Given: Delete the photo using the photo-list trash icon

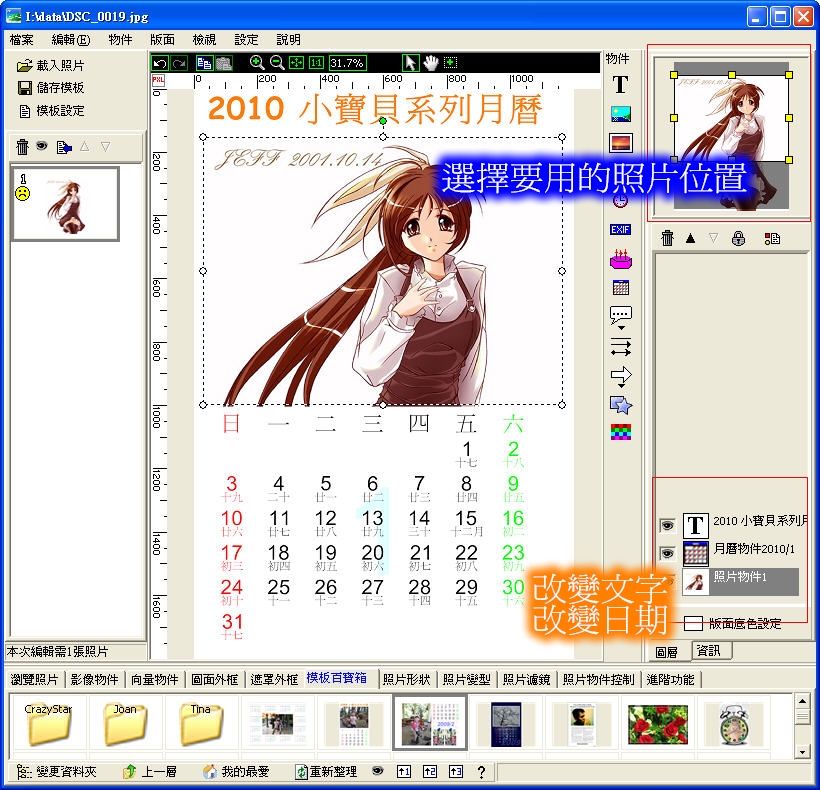Looking at the screenshot, I should tap(22, 146).
